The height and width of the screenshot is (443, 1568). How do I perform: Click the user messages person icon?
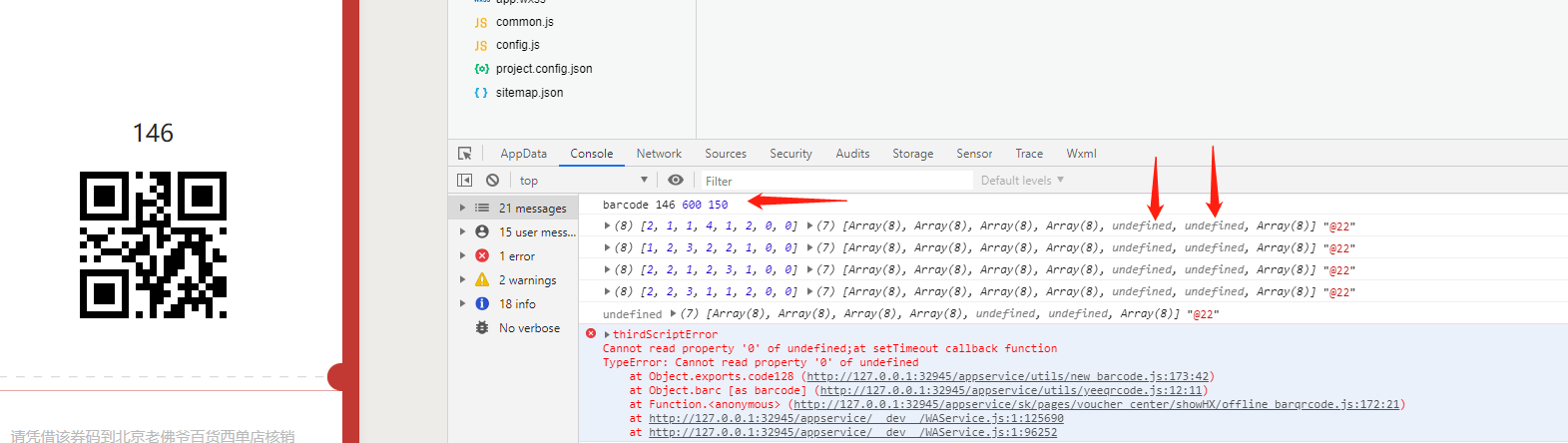click(x=482, y=232)
